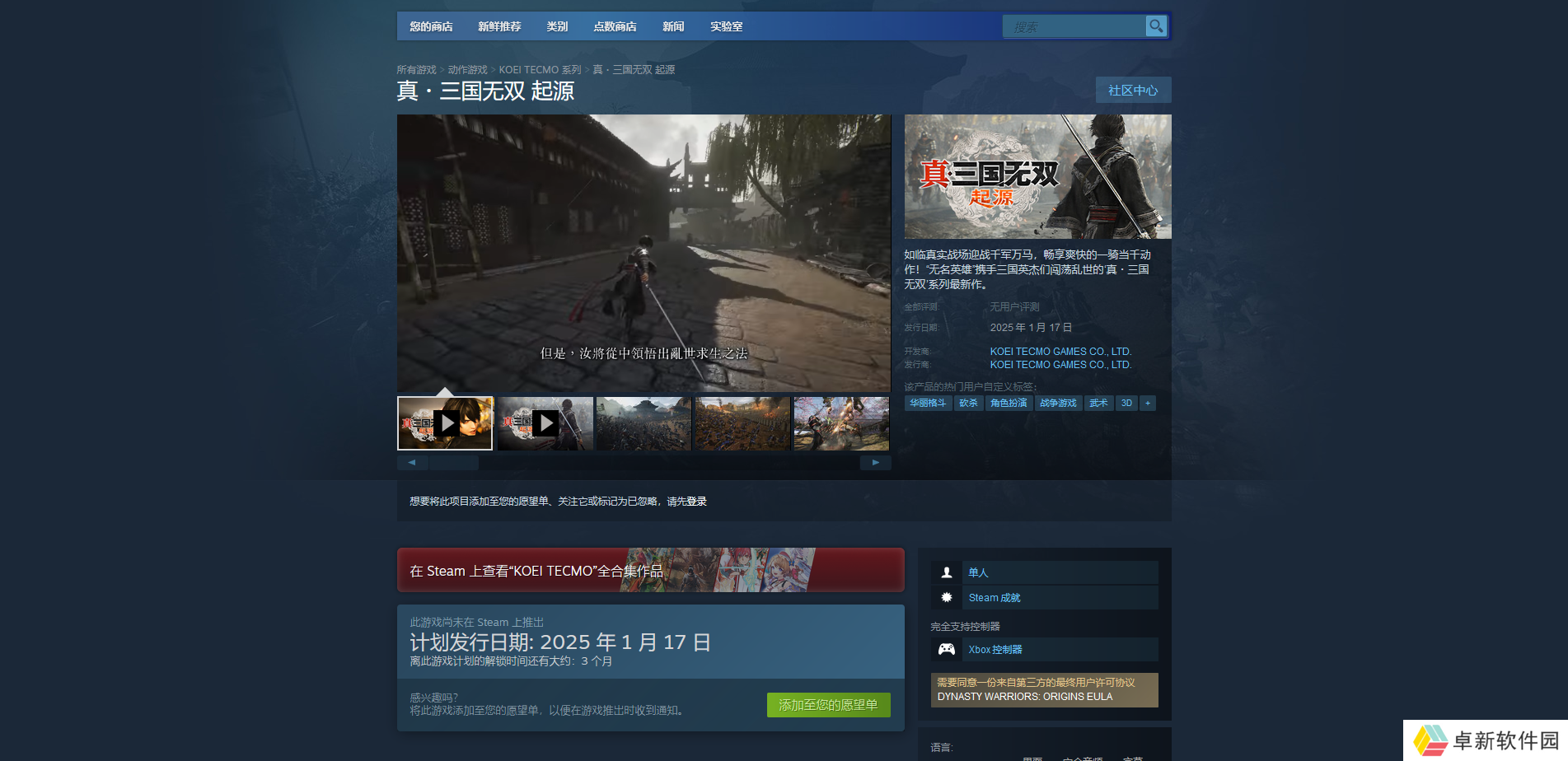The width and height of the screenshot is (1568, 761).
Task: Play the second trailer video thumbnail
Action: click(x=545, y=423)
